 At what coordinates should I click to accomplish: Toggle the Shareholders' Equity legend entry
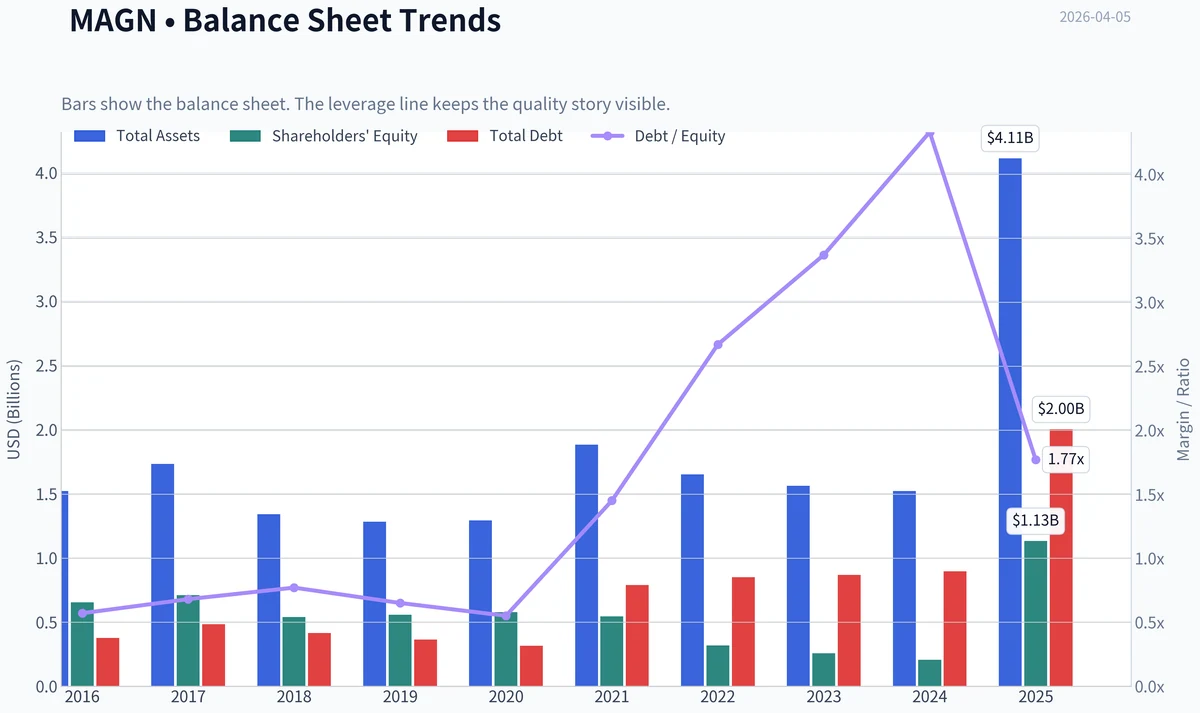323,136
